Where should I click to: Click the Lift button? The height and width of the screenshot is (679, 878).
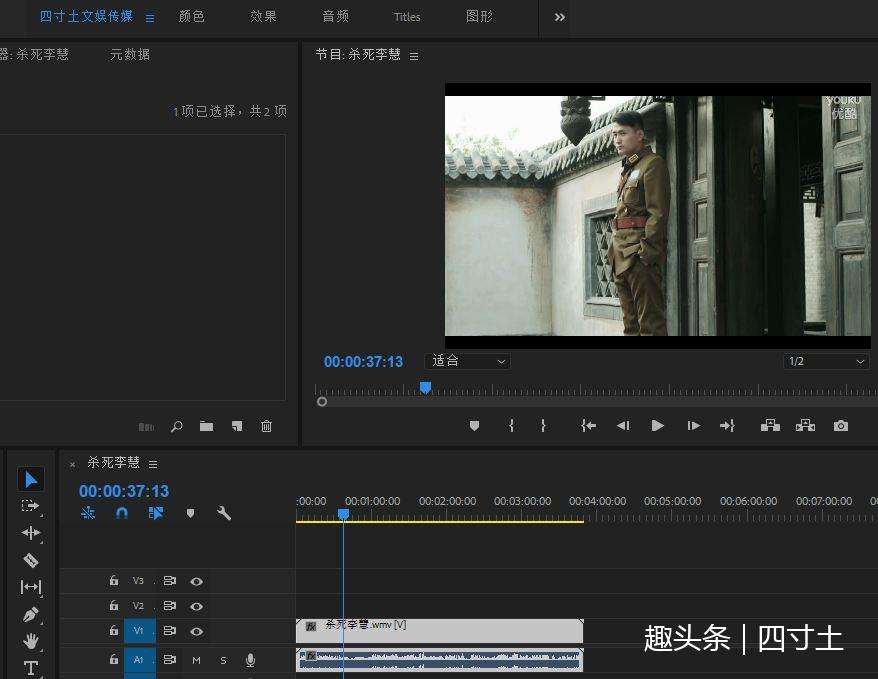click(x=770, y=425)
